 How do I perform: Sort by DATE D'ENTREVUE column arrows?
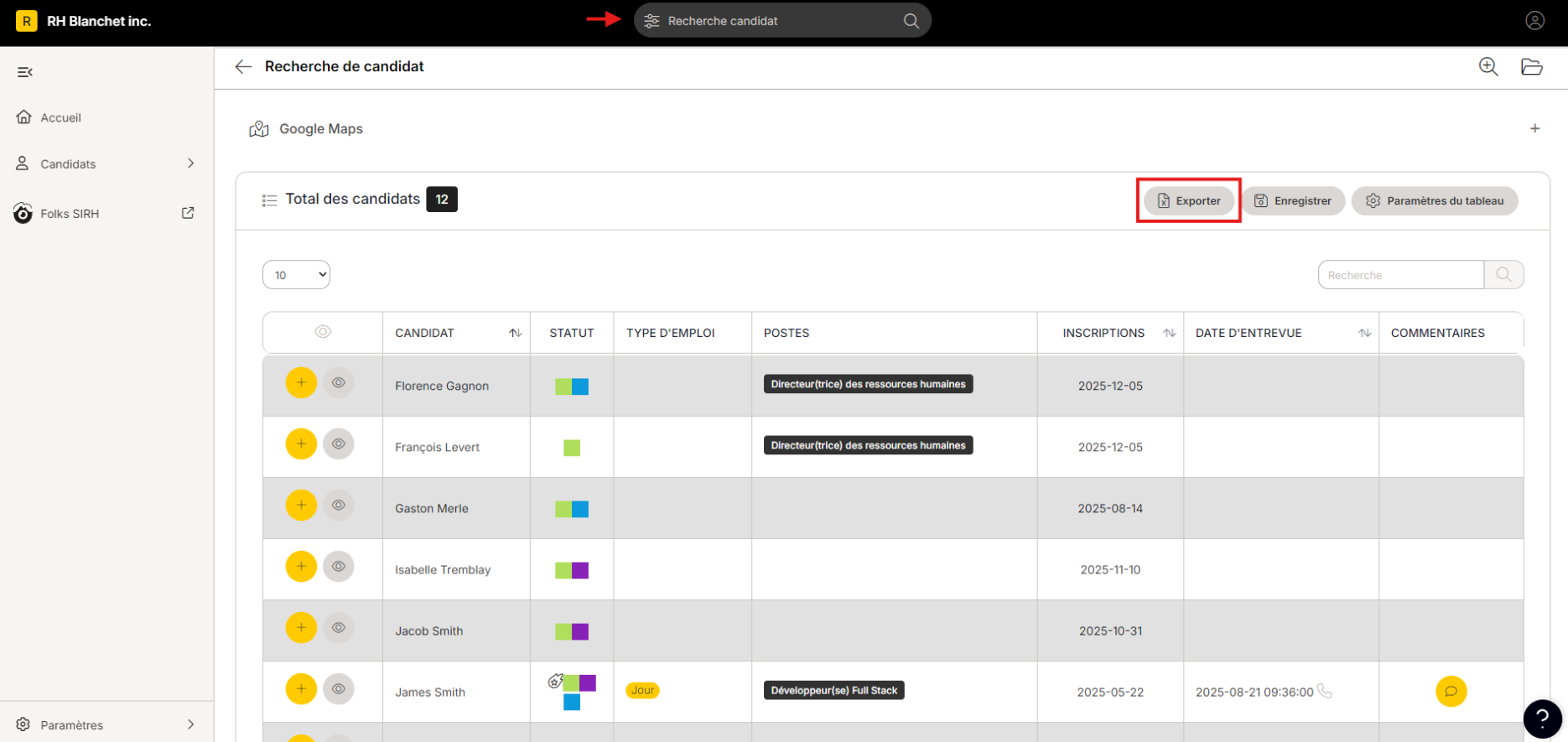pos(1364,333)
